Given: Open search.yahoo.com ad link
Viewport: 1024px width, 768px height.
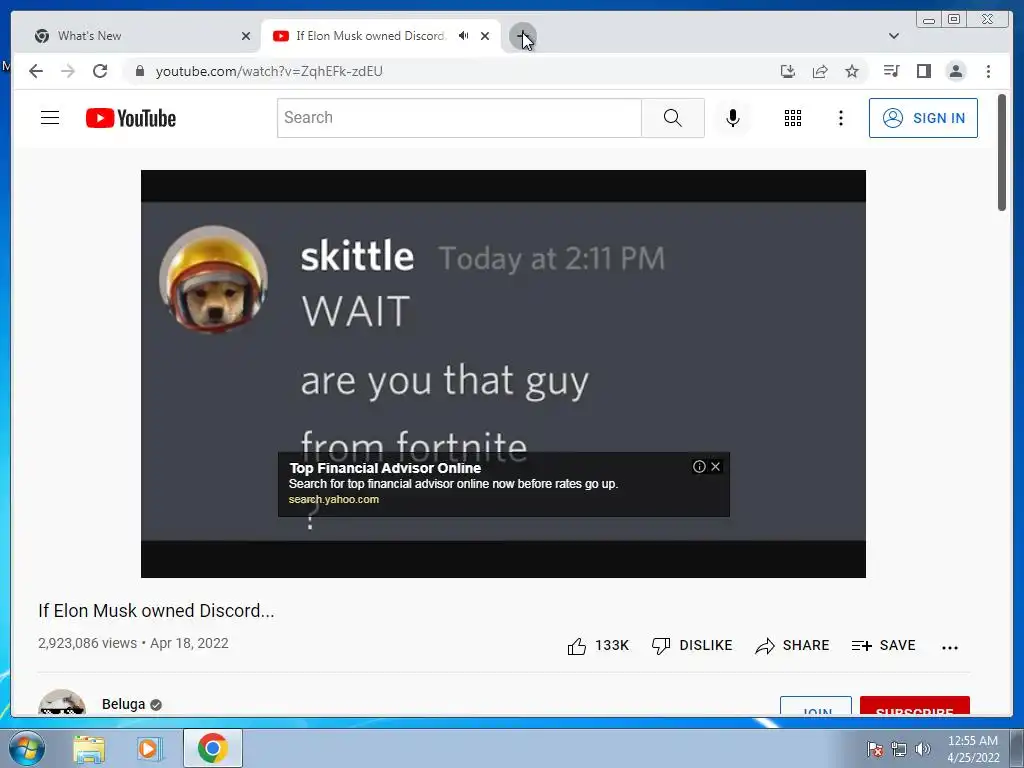Looking at the screenshot, I should (x=334, y=500).
